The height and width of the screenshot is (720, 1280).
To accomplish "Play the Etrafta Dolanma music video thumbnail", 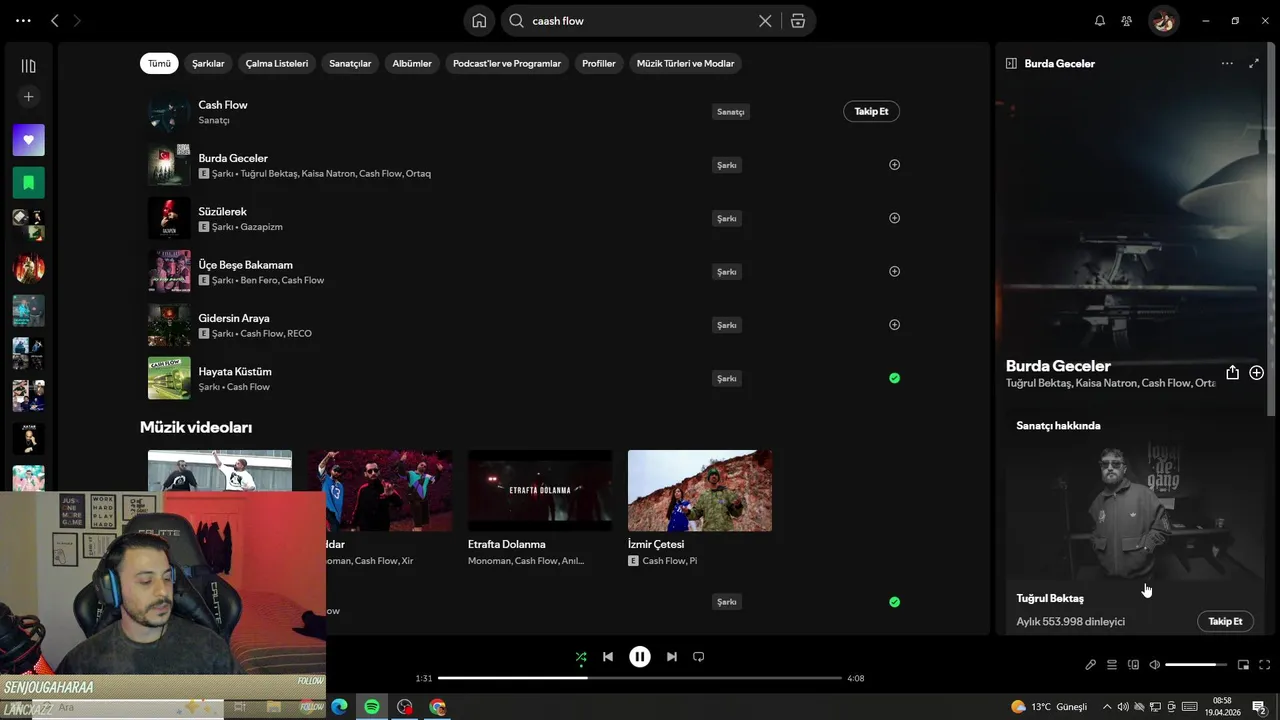I will [x=540, y=490].
